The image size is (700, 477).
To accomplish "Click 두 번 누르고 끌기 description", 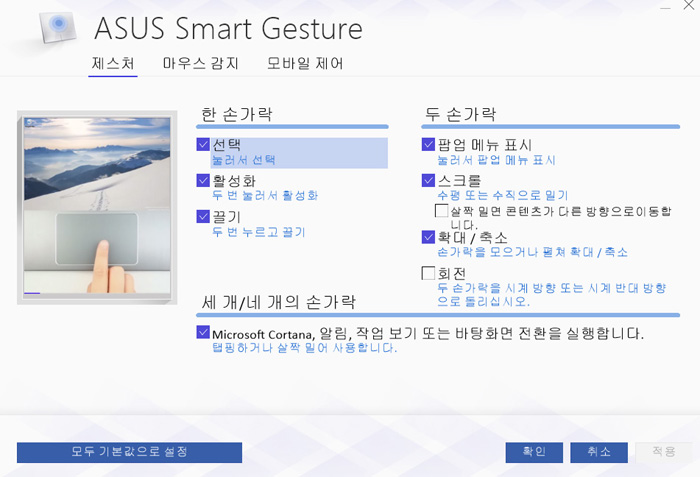I will [x=258, y=232].
